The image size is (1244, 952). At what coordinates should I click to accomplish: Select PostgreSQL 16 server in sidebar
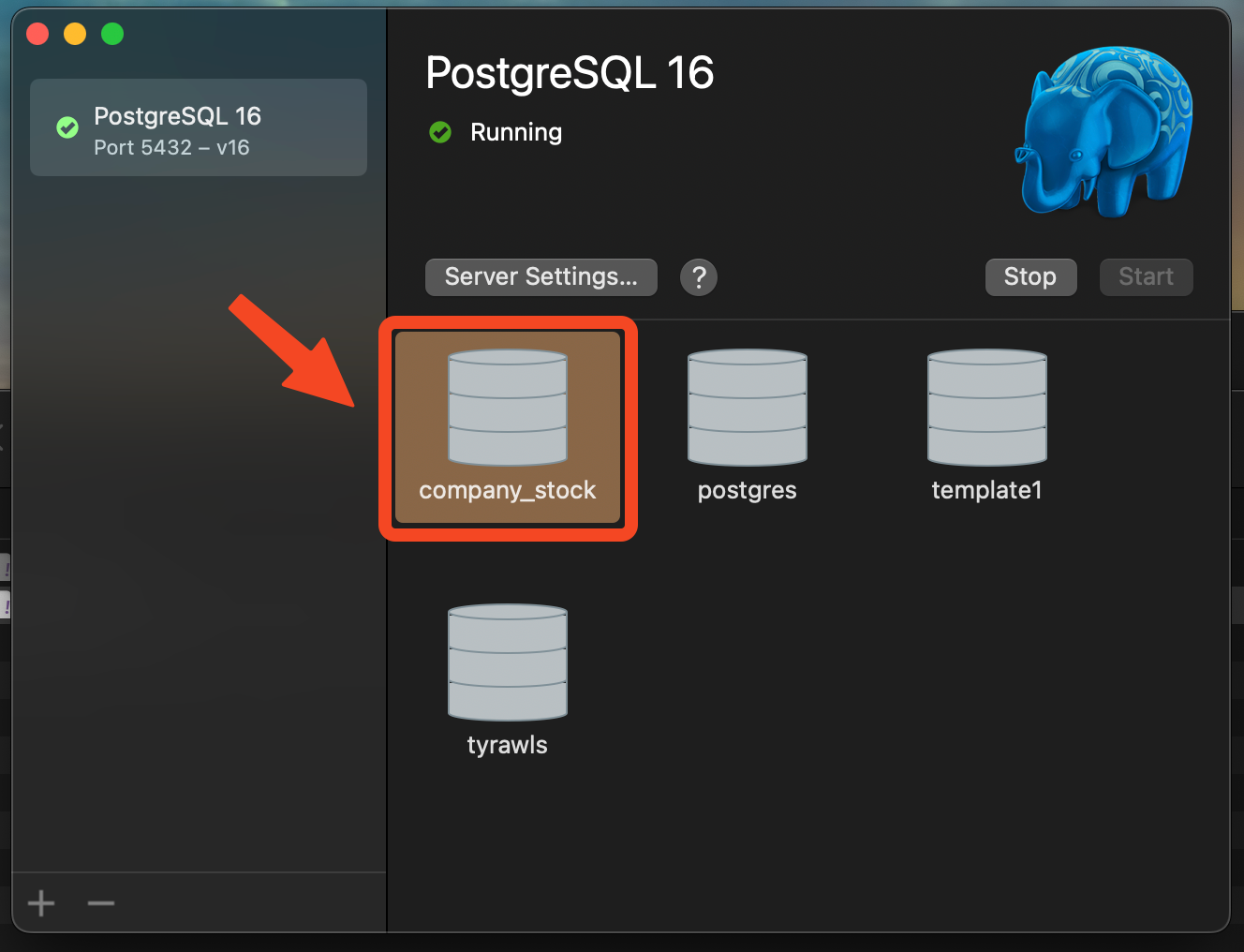click(199, 127)
